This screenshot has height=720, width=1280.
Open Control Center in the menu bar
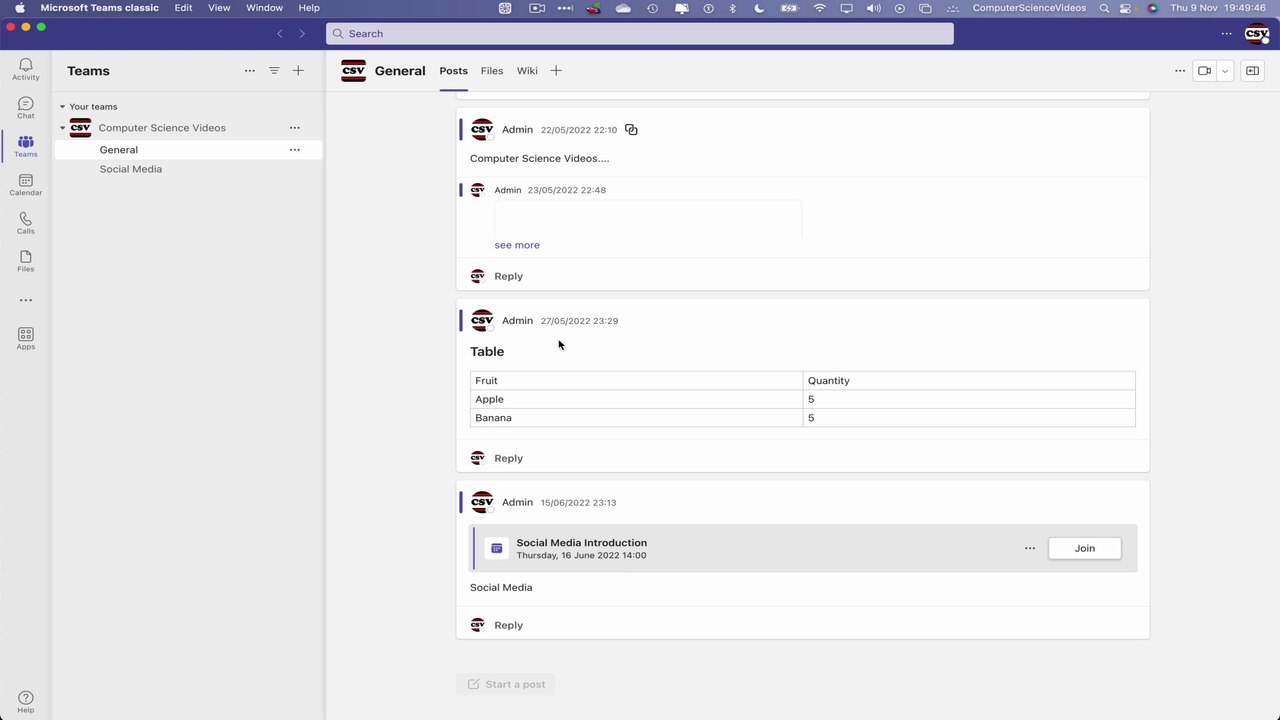(1127, 8)
